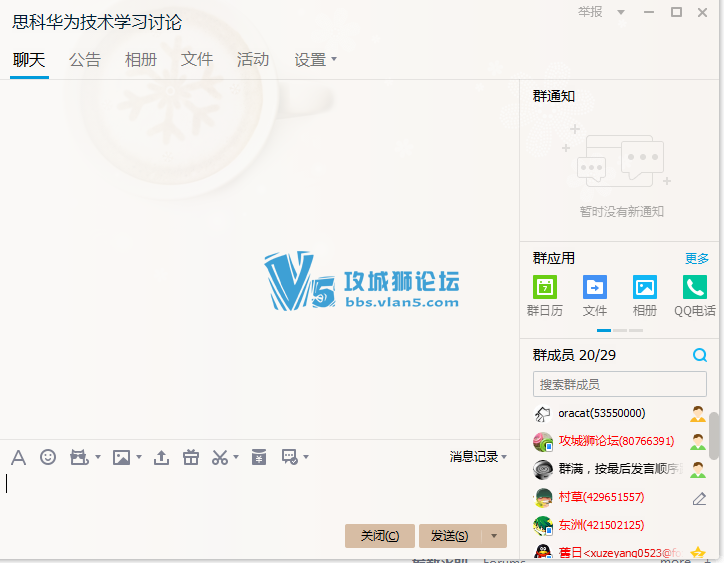Click group title 思科华为技术学习讨论
This screenshot has height=563, width=724.
coord(97,22)
